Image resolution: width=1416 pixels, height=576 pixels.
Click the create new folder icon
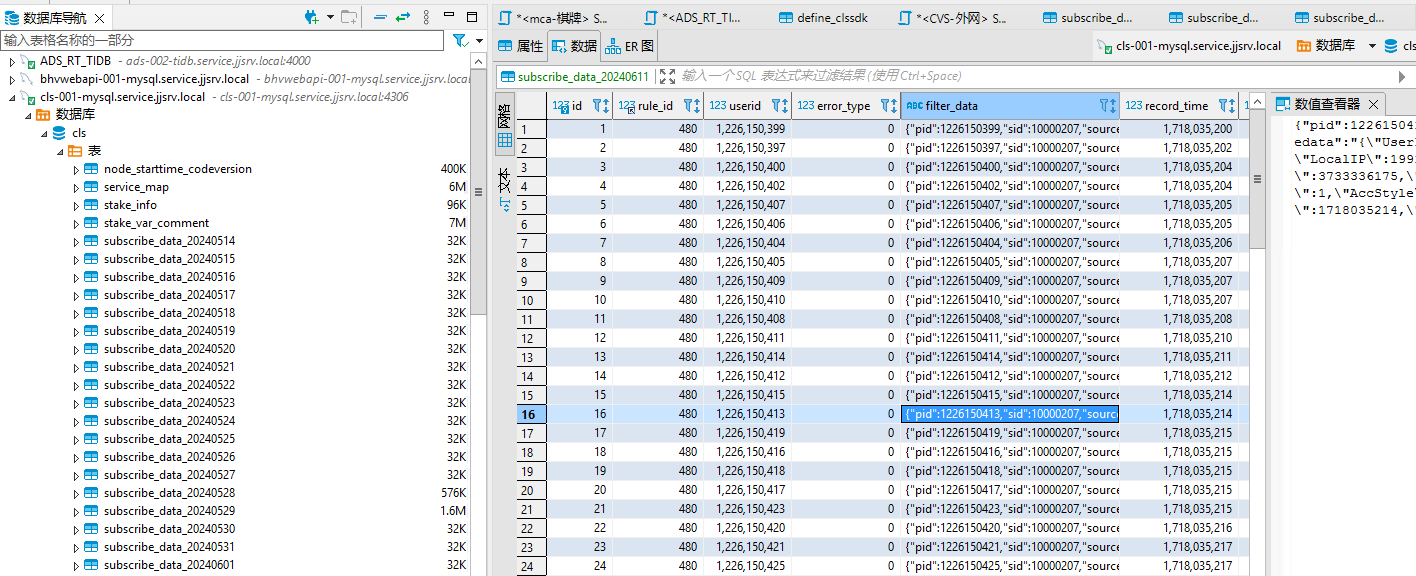[348, 17]
